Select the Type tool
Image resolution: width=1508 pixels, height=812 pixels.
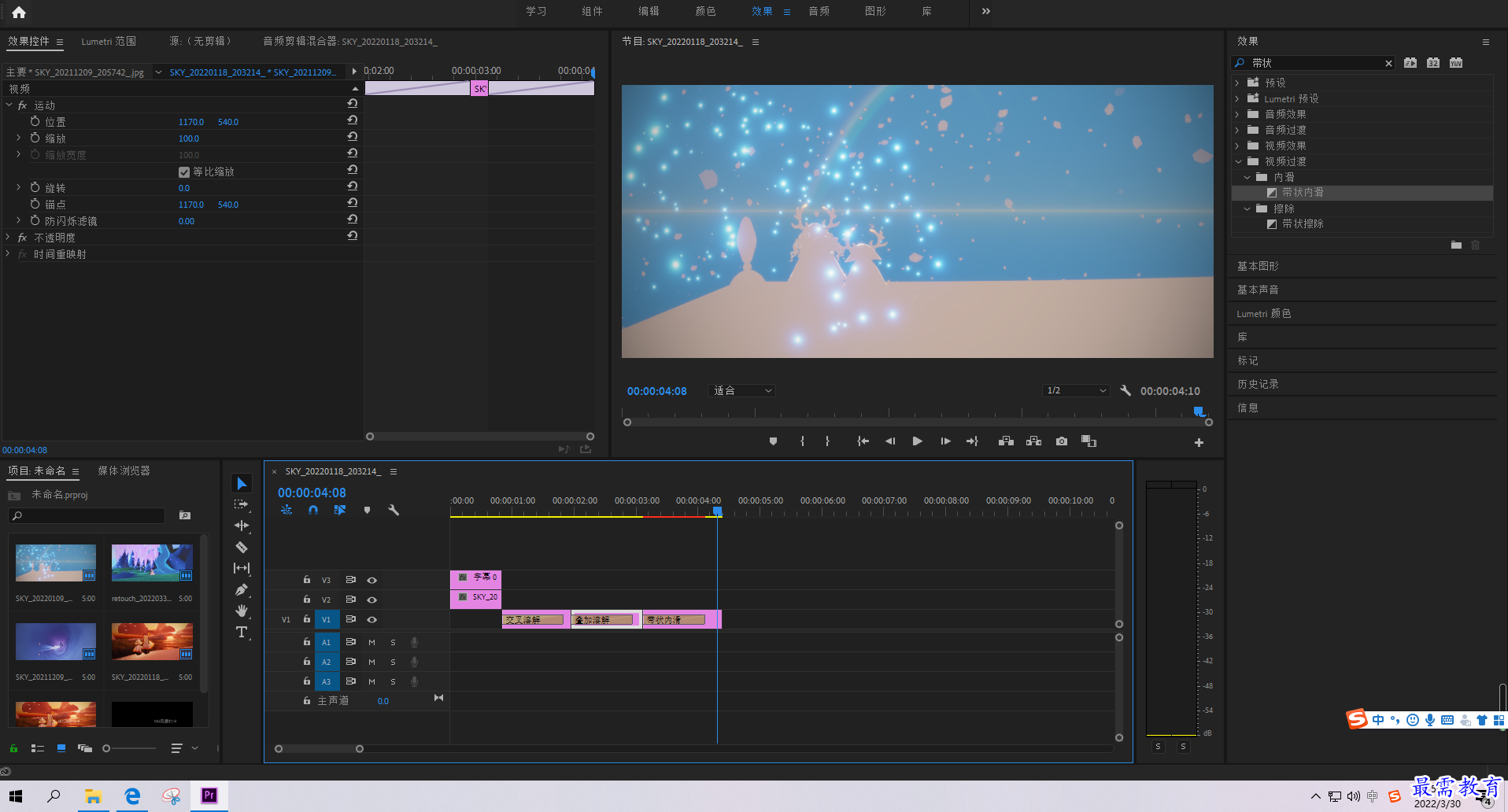(x=242, y=632)
